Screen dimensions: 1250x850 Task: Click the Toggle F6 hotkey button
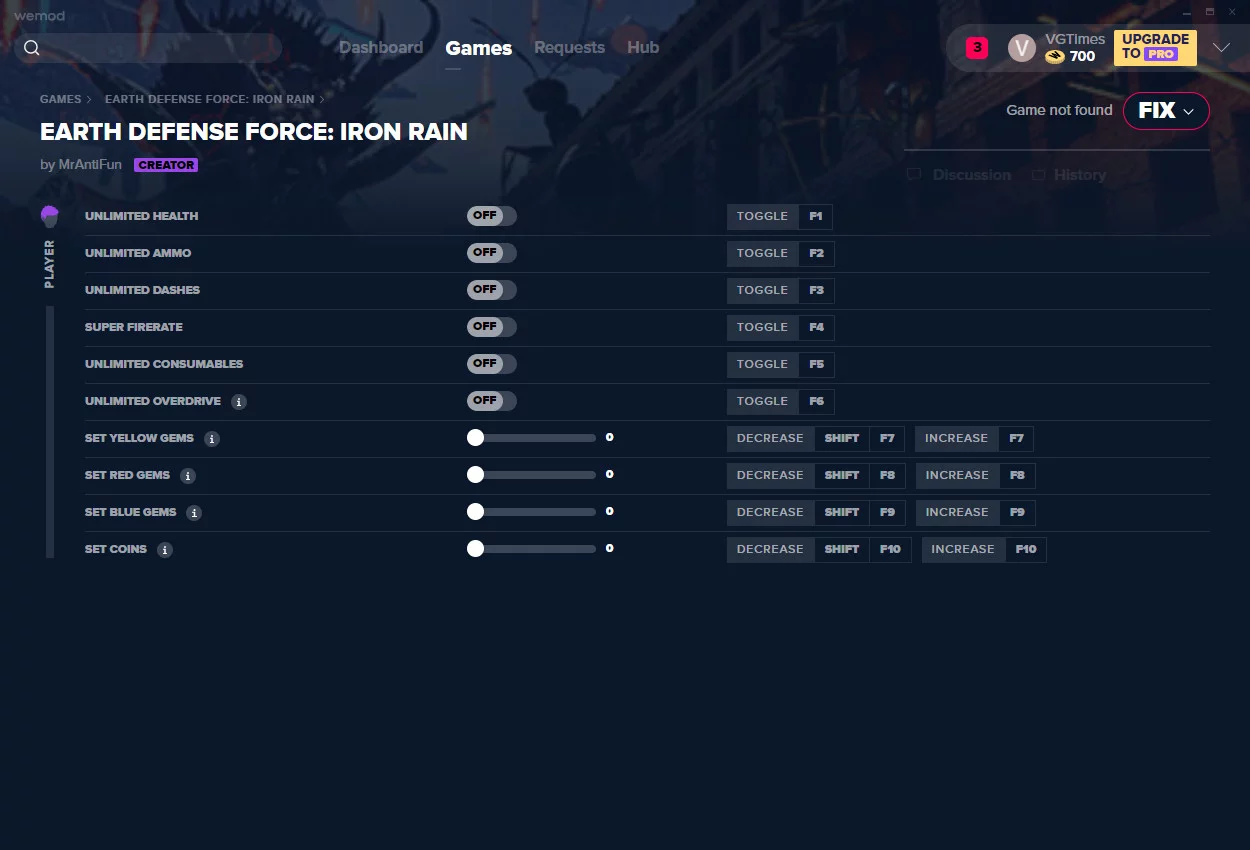[x=780, y=402]
